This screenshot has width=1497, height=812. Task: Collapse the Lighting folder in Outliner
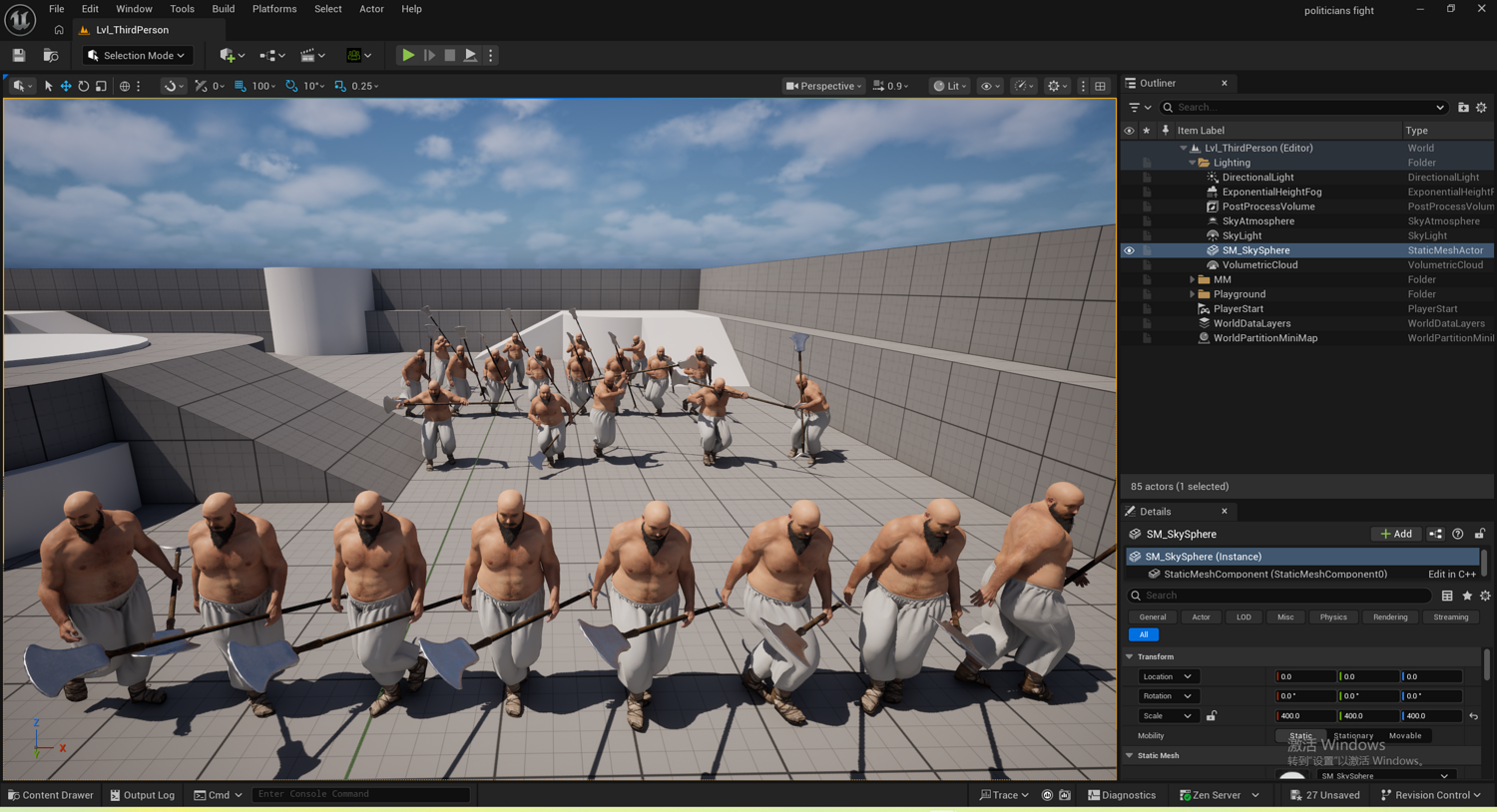(x=1192, y=163)
